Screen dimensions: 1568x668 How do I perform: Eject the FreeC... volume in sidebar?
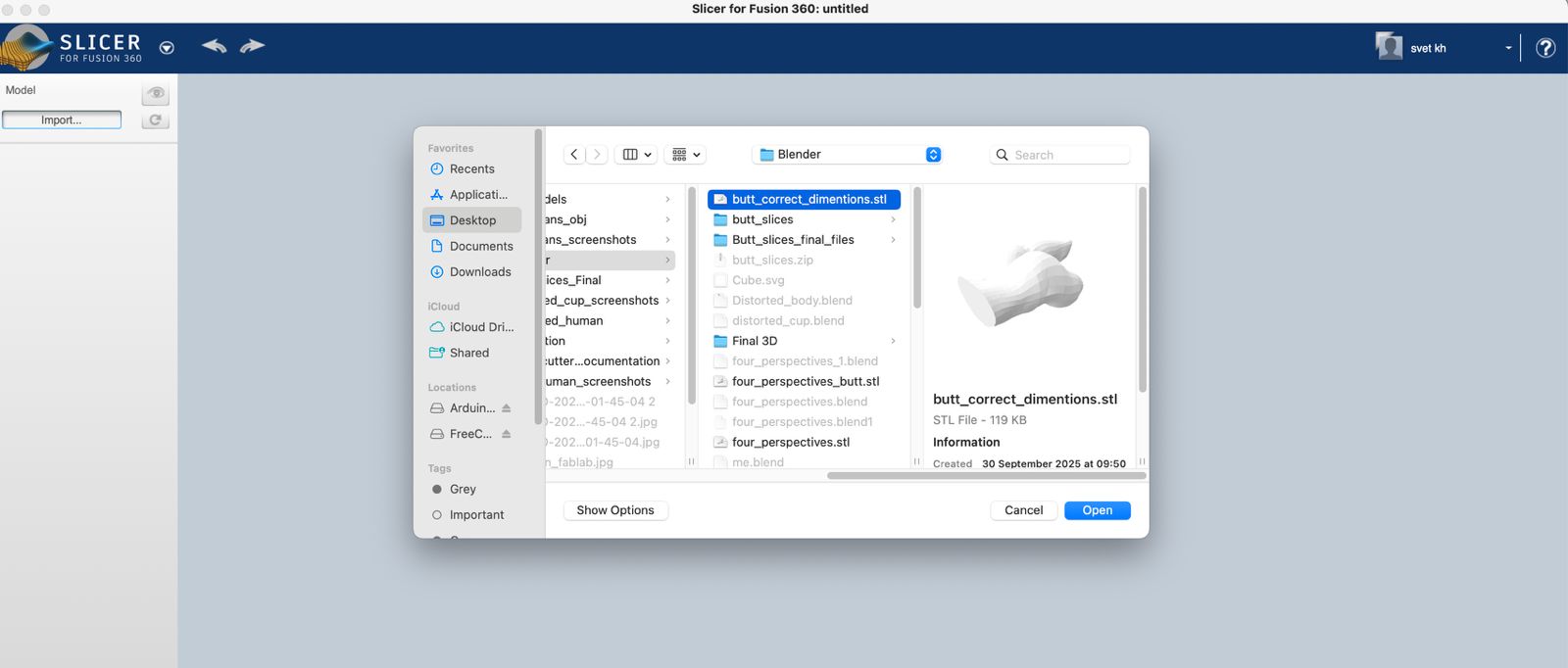click(507, 434)
